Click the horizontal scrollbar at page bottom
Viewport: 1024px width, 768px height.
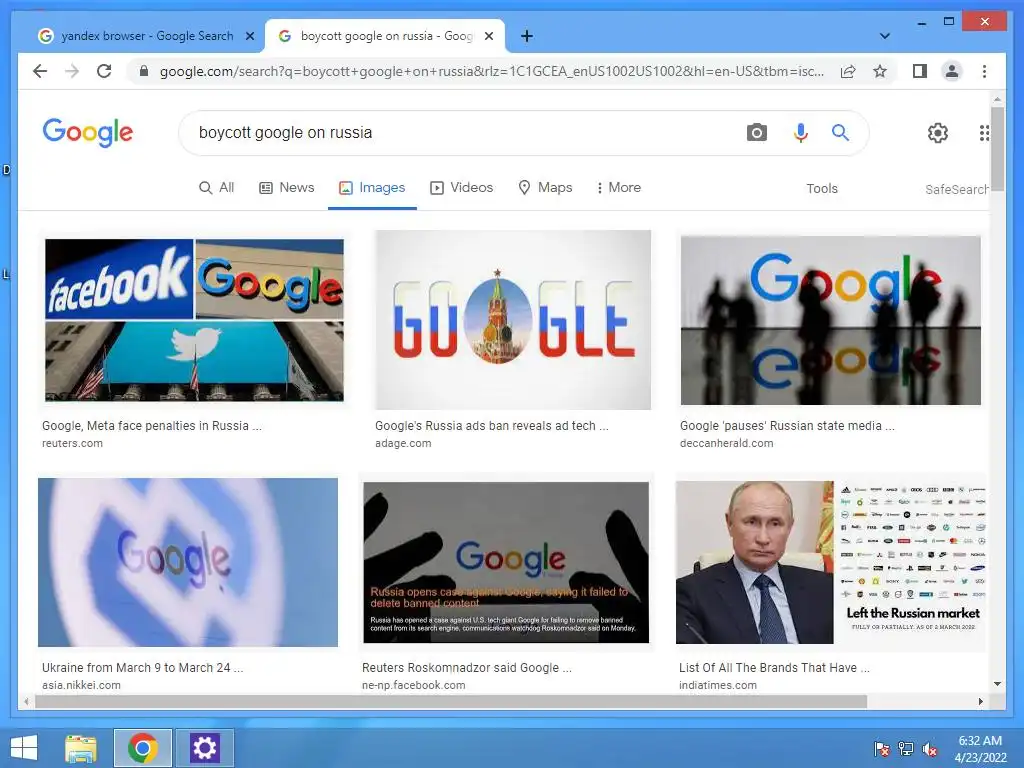[x=451, y=701]
